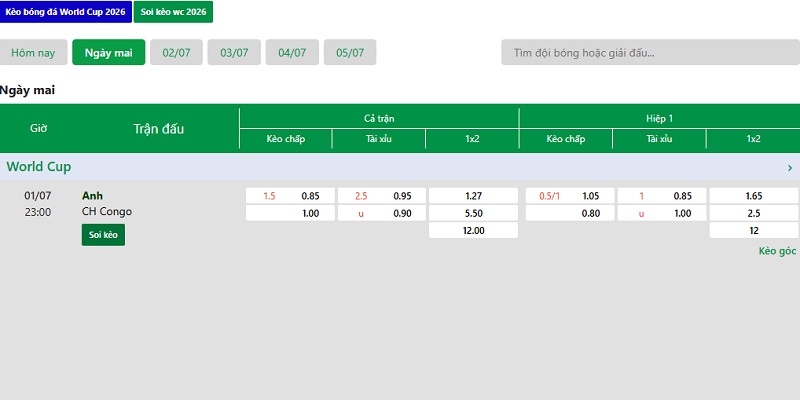The height and width of the screenshot is (400, 800).
Task: Open the Kèo bóng đá World Cup 2026 tab
Action: click(65, 12)
